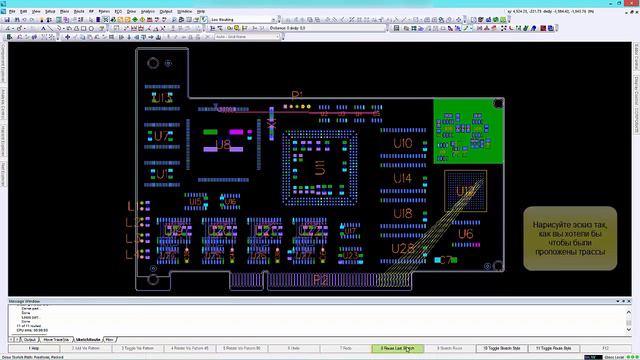Click Message Window scrollbar up arrow

(629, 312)
